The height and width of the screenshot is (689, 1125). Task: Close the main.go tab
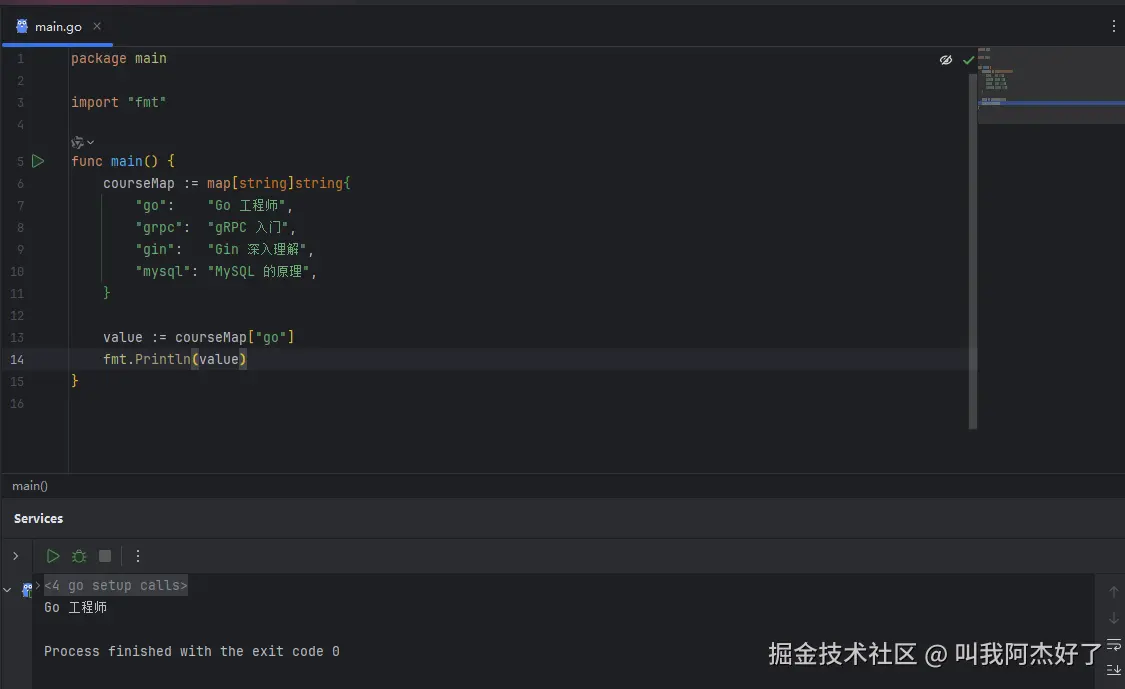click(97, 26)
